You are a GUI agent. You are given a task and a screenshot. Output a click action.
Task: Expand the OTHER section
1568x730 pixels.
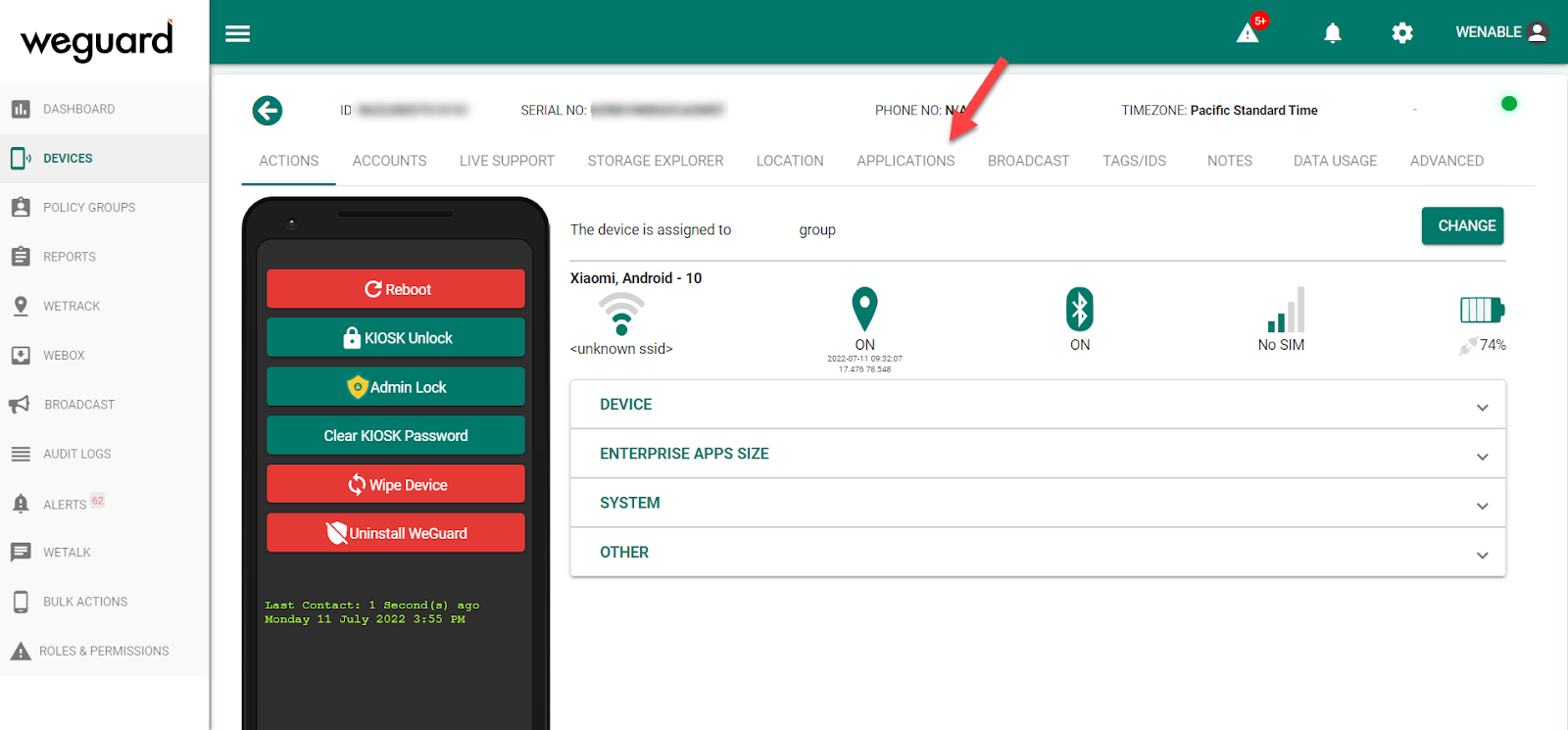1038,552
